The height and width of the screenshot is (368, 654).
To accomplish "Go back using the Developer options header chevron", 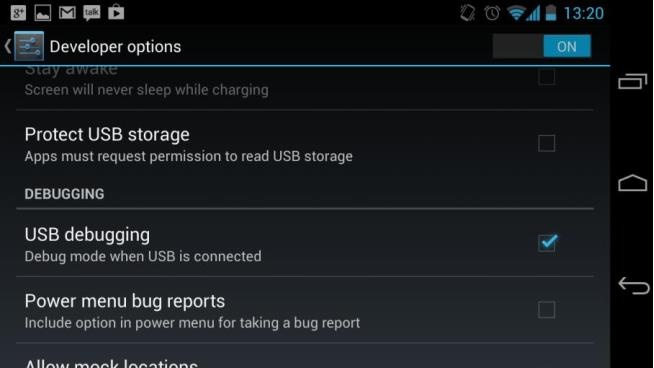I will (x=8, y=46).
